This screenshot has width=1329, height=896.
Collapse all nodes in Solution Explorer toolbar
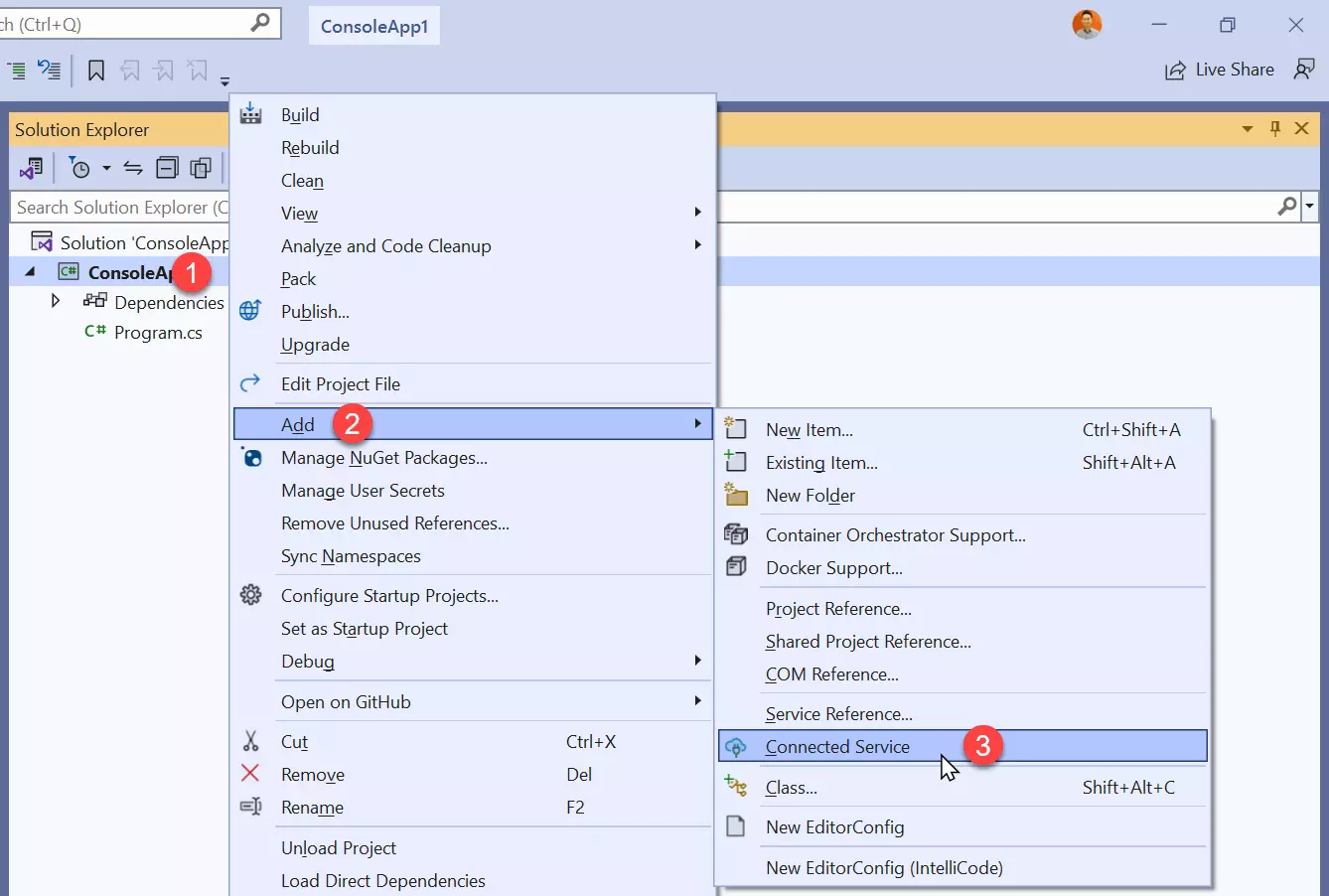point(168,168)
